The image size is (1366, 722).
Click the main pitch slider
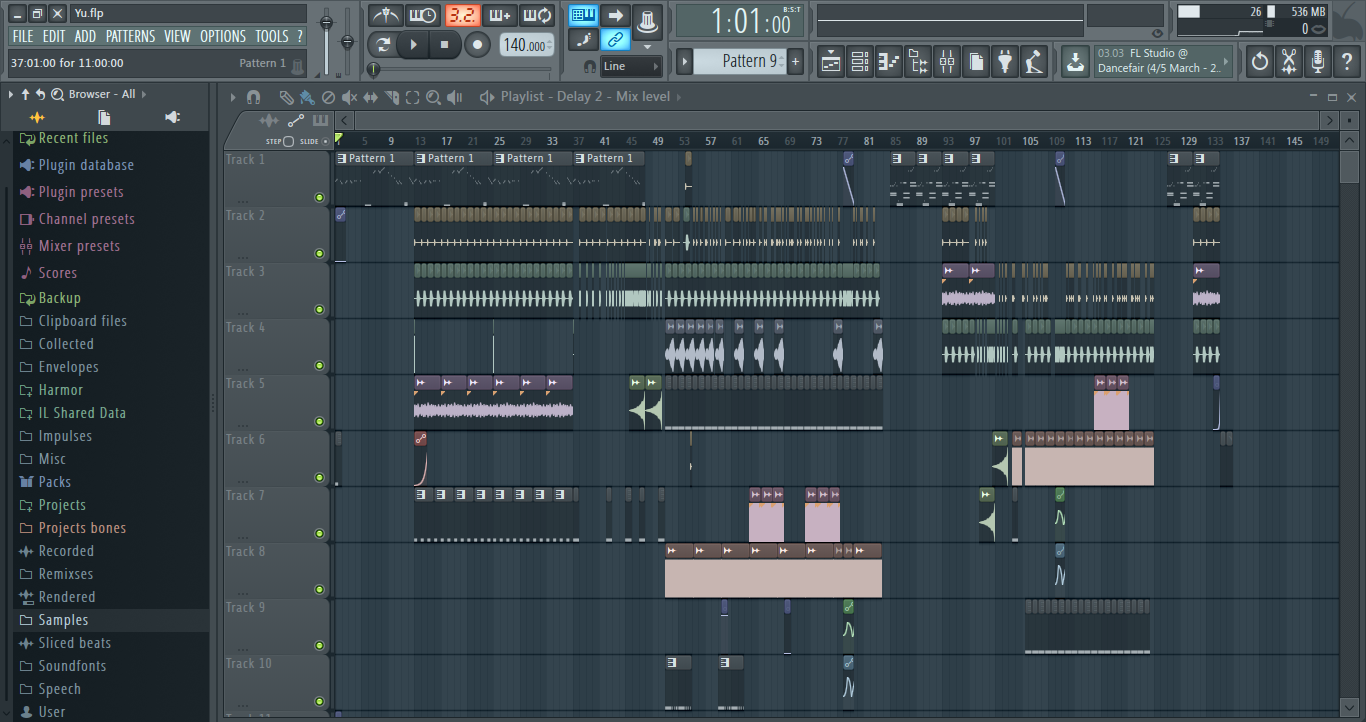click(x=348, y=40)
